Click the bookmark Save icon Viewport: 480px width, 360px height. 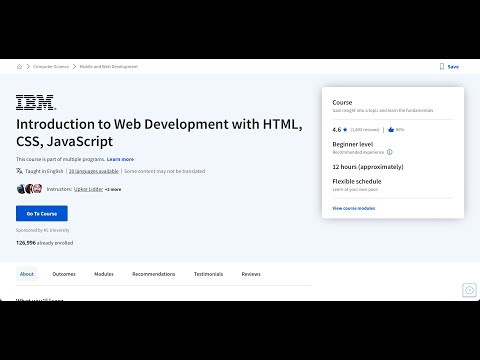tap(442, 67)
